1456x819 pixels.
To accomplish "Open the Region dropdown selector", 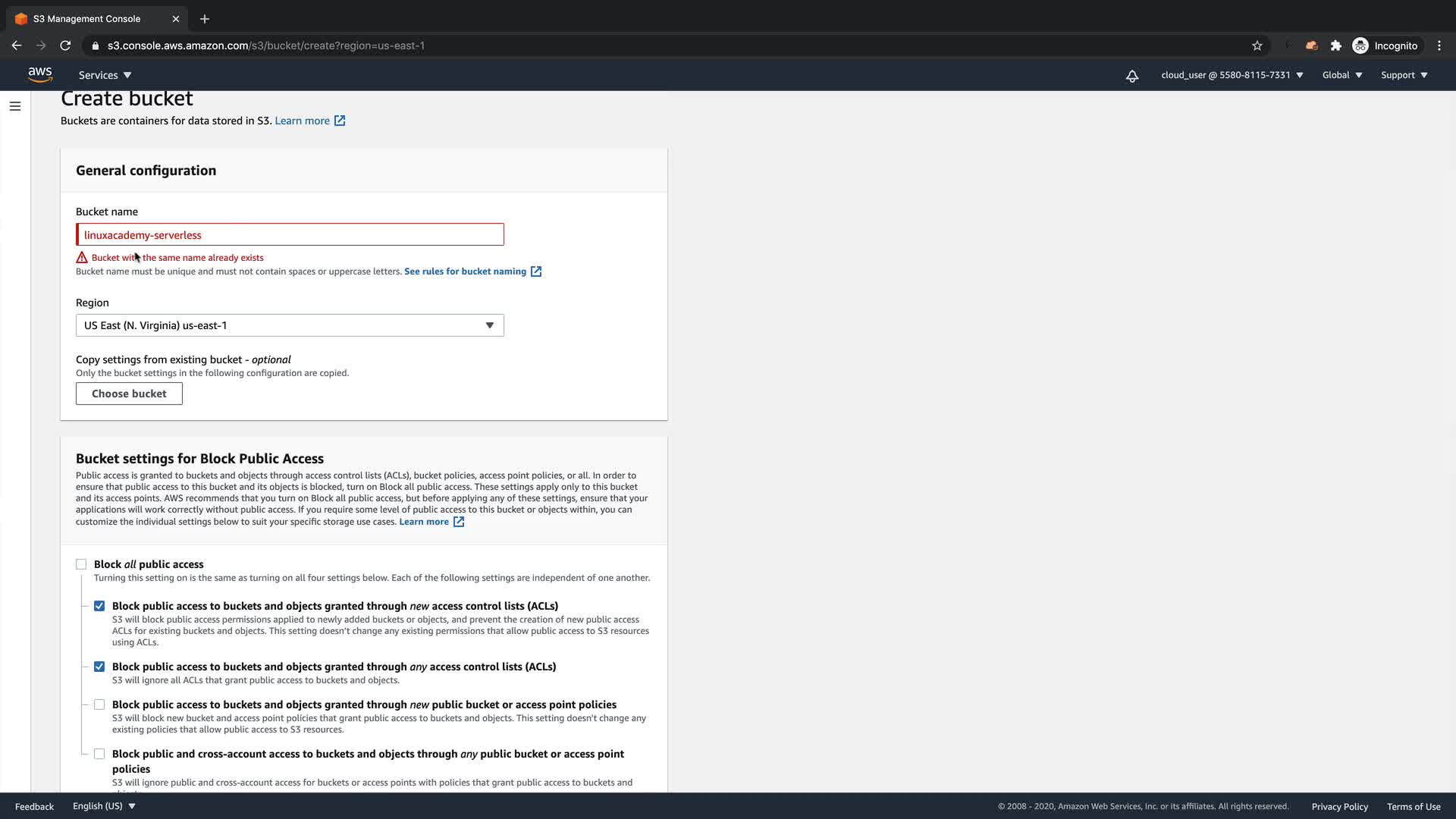I will [290, 325].
